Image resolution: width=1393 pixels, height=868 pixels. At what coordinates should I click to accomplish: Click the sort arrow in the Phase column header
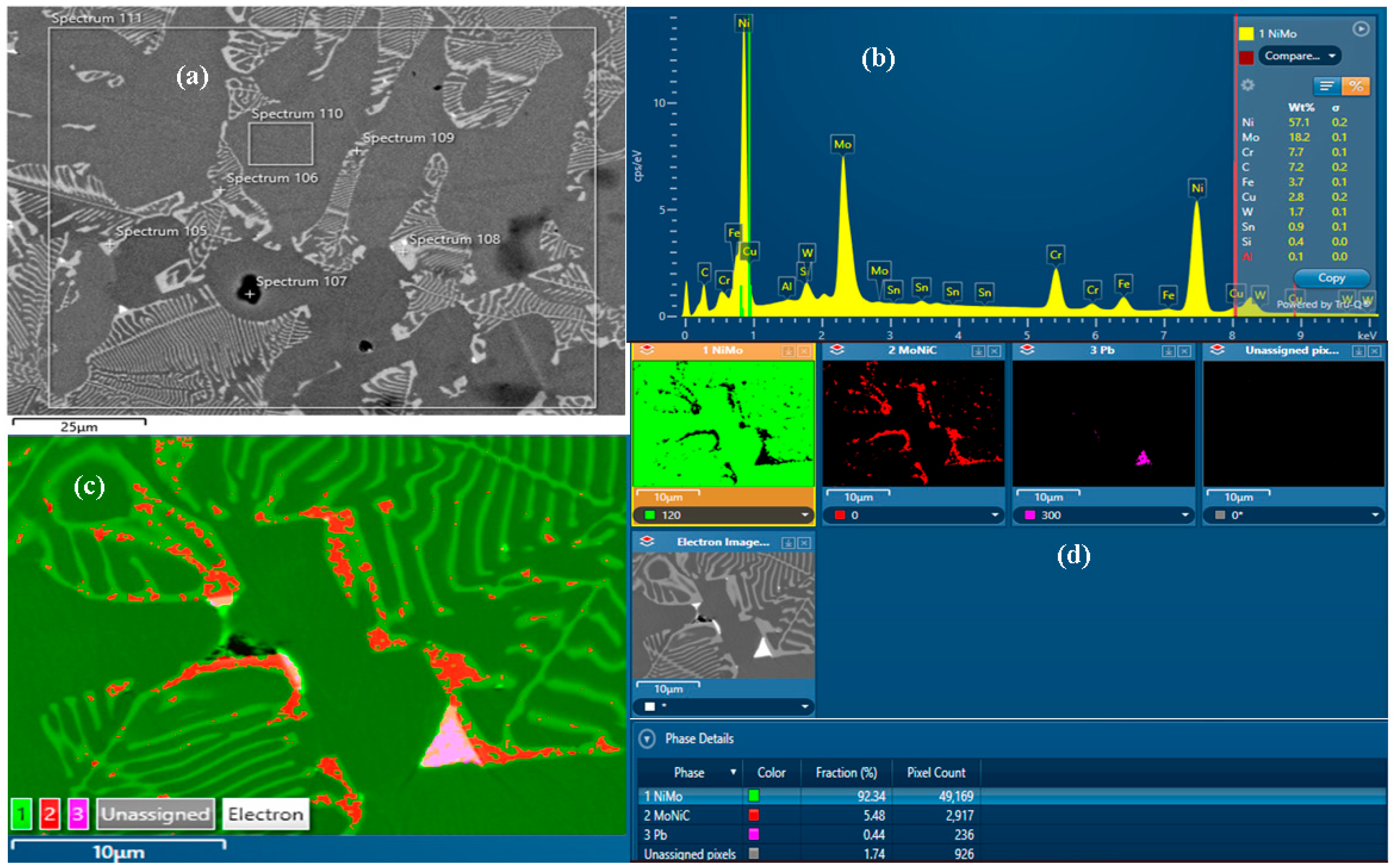[x=733, y=772]
